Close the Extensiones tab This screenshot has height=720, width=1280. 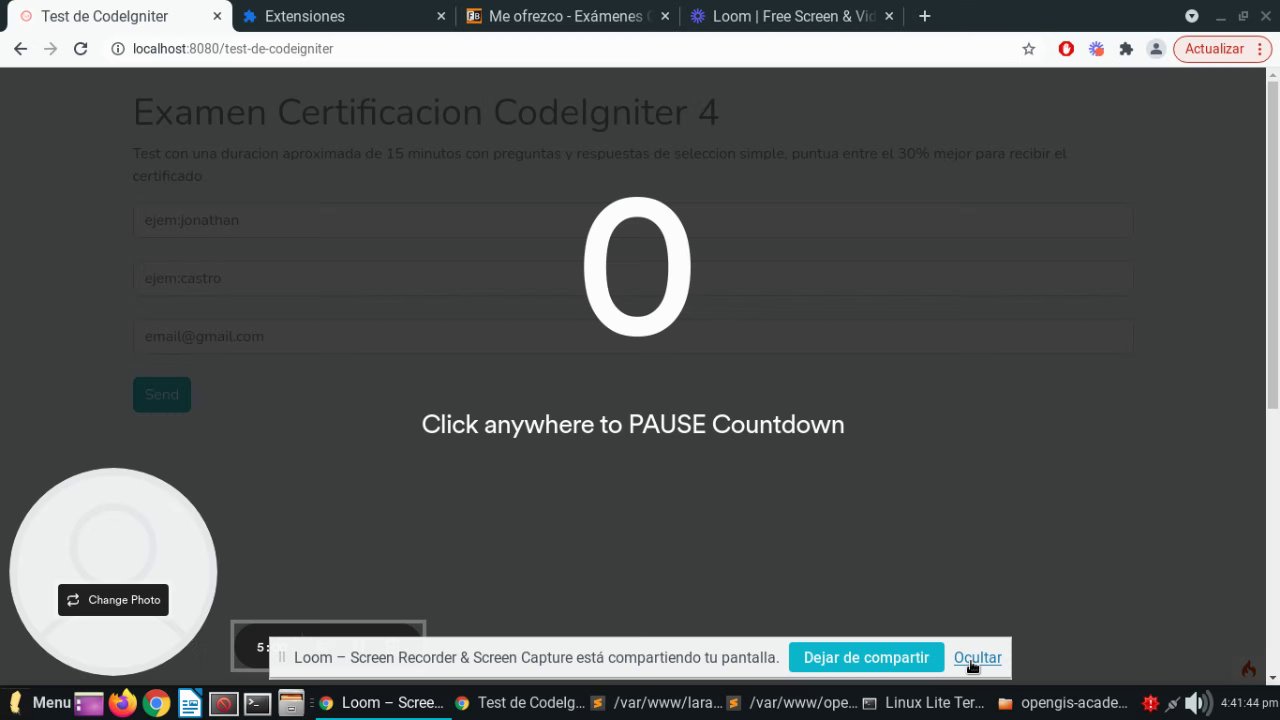pos(441,16)
